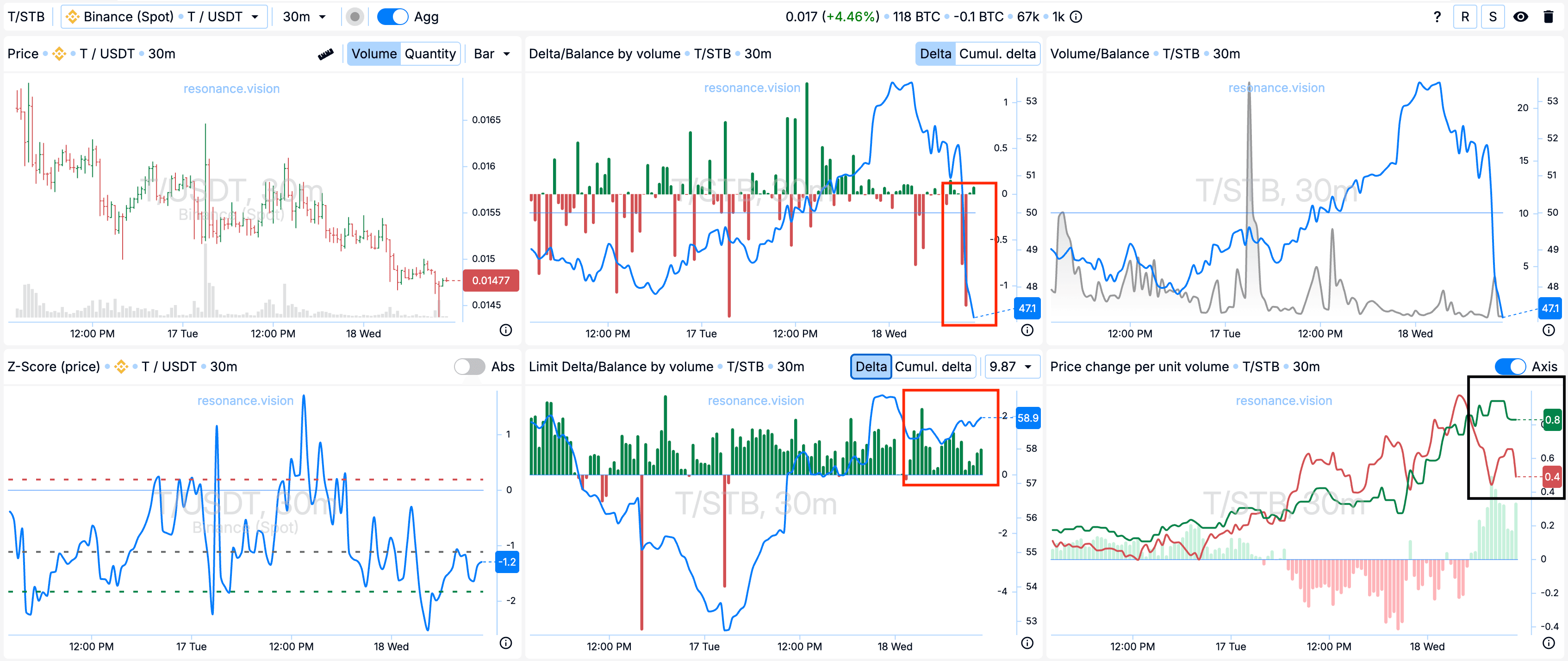Click the S button in top toolbar
1568x661 pixels.
point(1493,17)
